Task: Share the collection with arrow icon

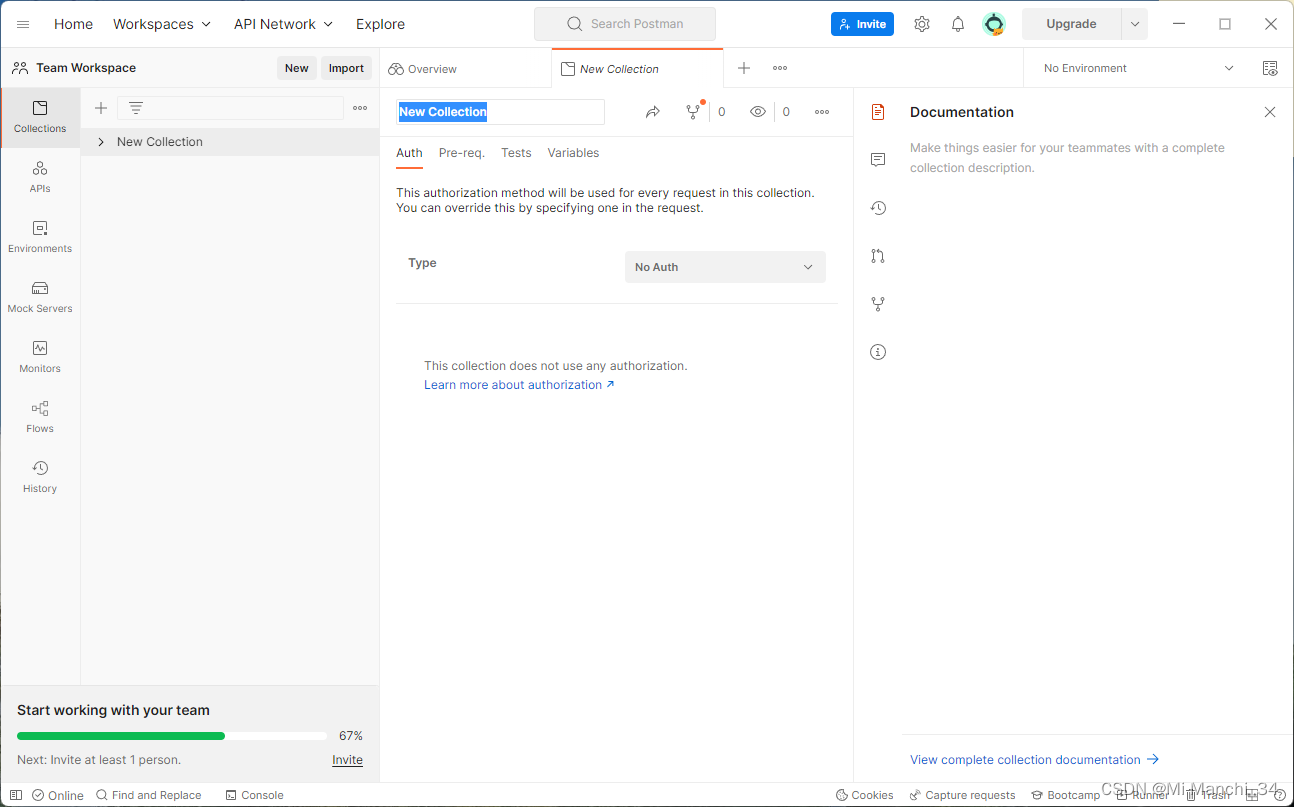Action: pyautogui.click(x=653, y=112)
